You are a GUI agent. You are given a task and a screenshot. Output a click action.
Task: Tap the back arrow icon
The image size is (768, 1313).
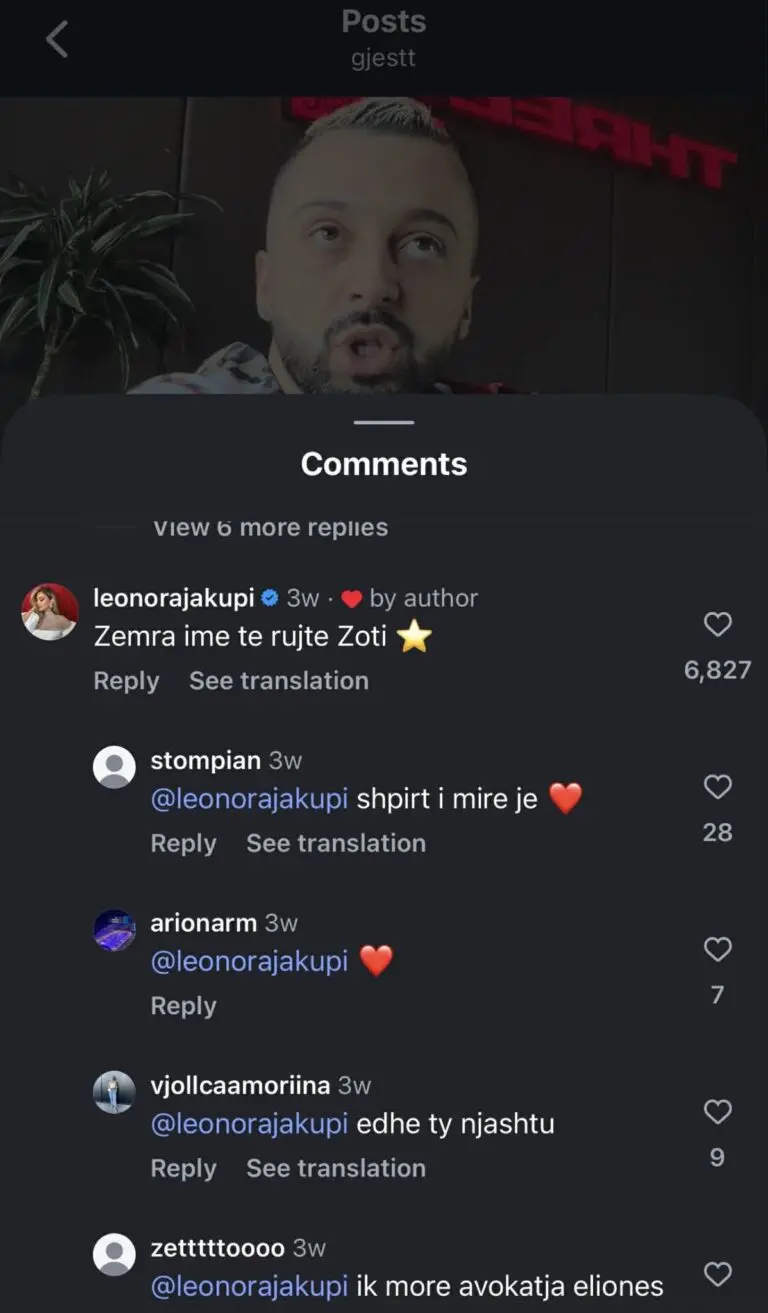[57, 40]
